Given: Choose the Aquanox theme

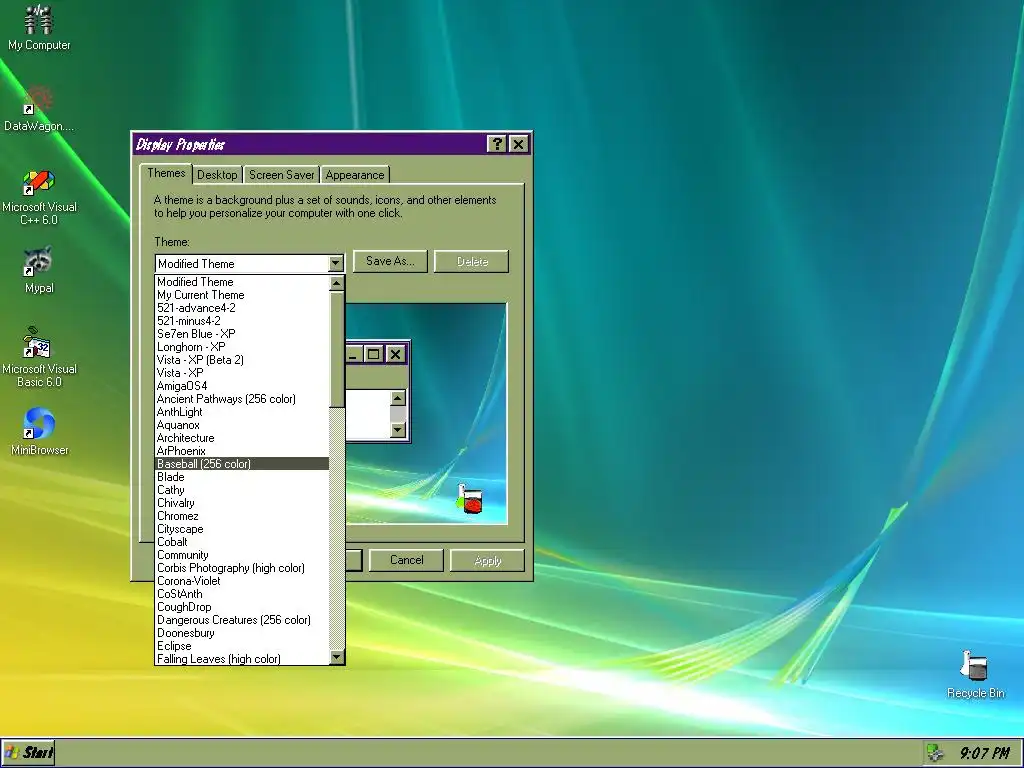Looking at the screenshot, I should coord(242,425).
